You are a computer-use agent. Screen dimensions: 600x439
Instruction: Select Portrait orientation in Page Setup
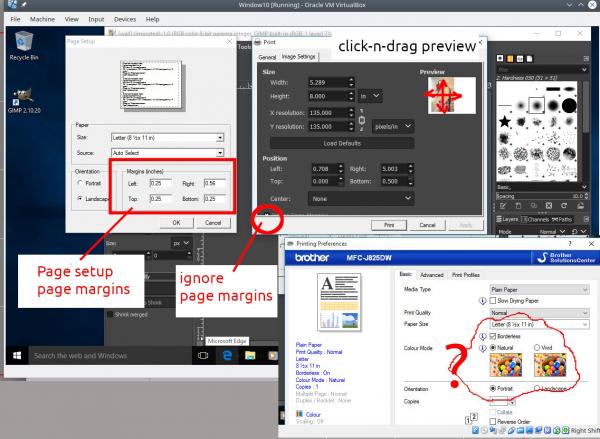point(80,183)
